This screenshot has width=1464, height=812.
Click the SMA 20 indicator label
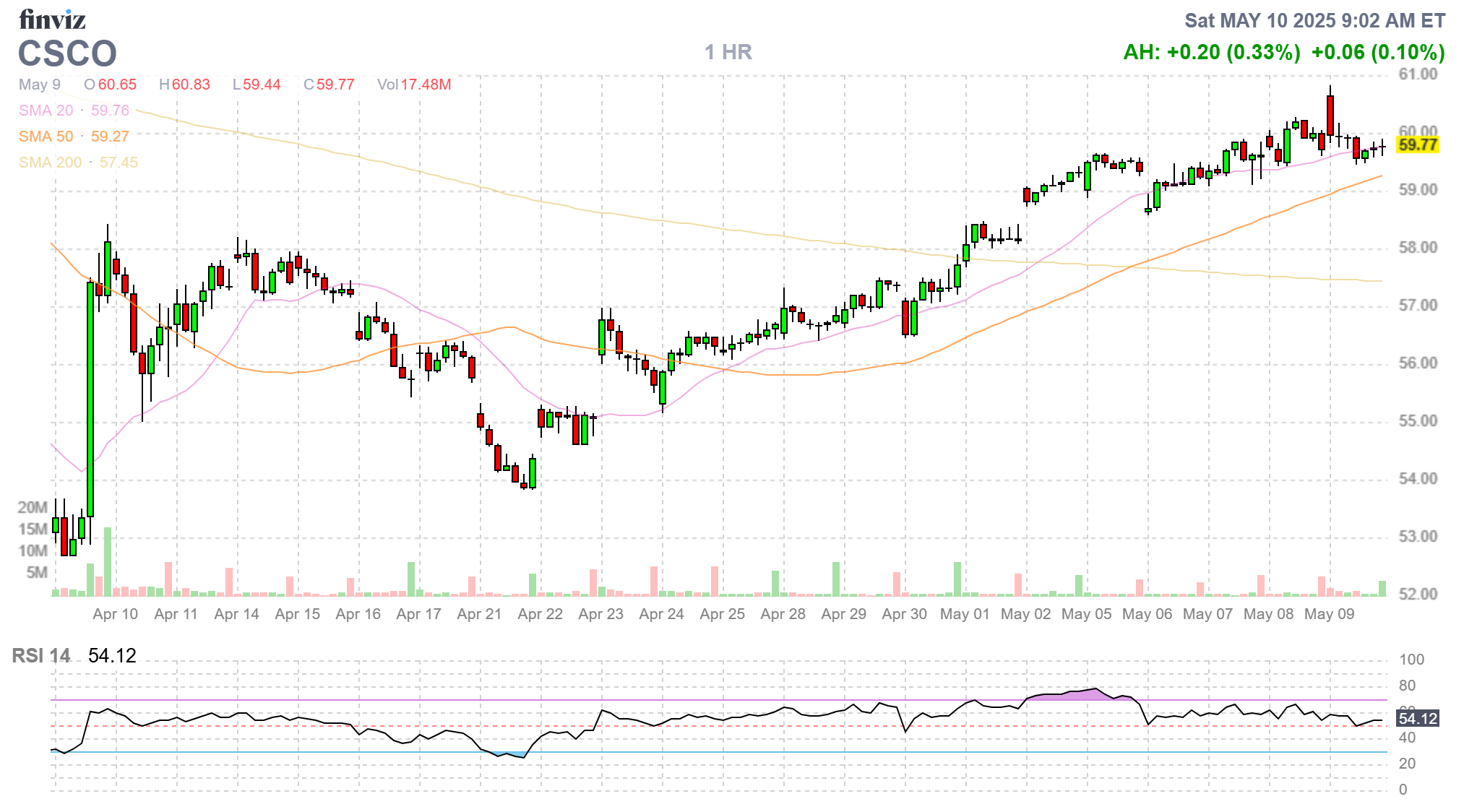[x=46, y=111]
